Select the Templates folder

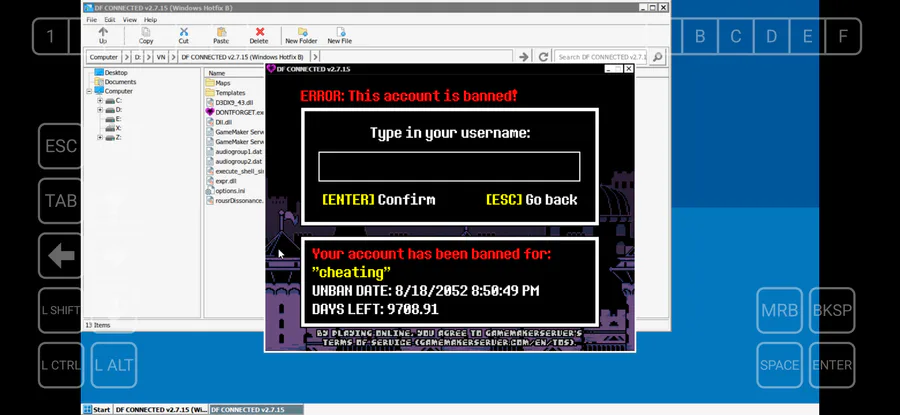click(x=226, y=92)
